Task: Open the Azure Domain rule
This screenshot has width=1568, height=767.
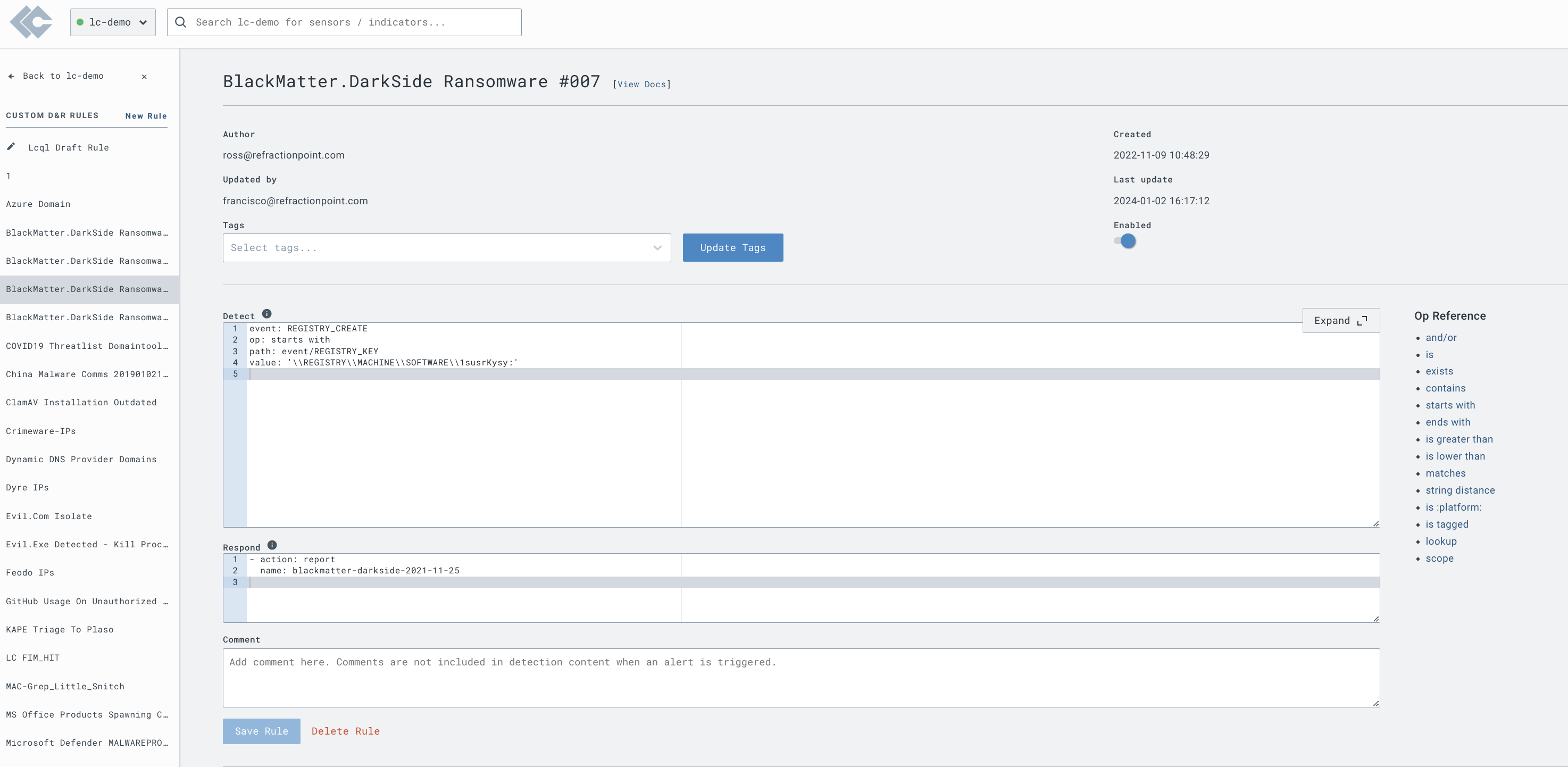Action: coord(38,204)
